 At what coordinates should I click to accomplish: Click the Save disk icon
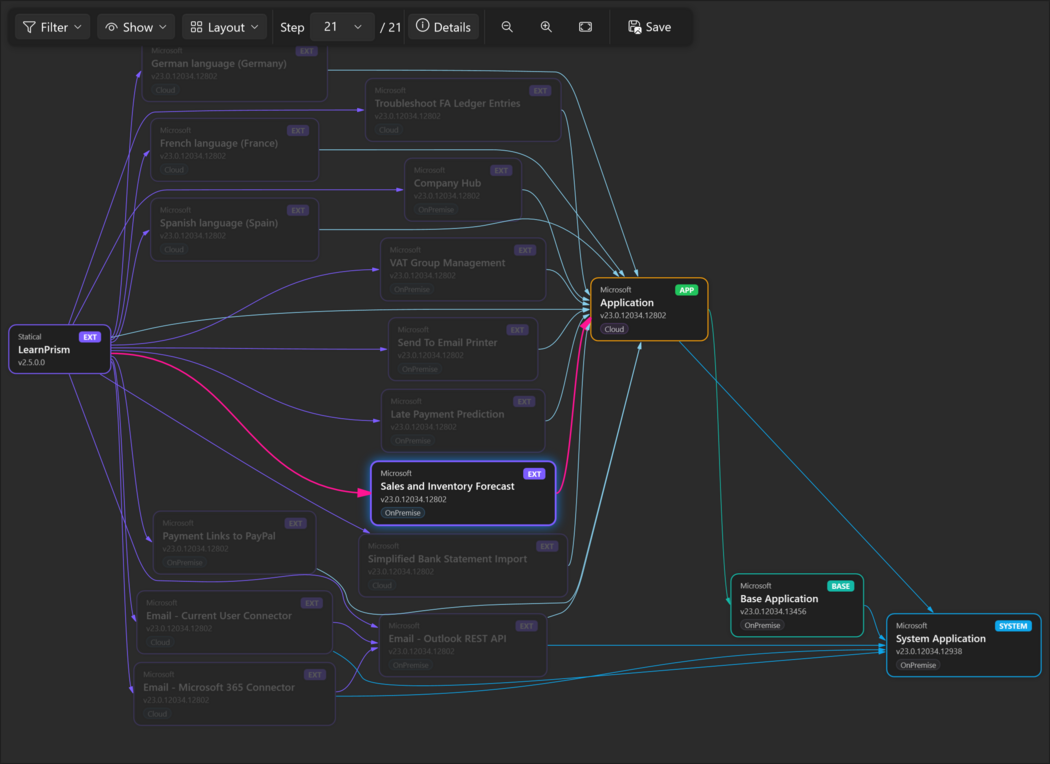(x=634, y=27)
